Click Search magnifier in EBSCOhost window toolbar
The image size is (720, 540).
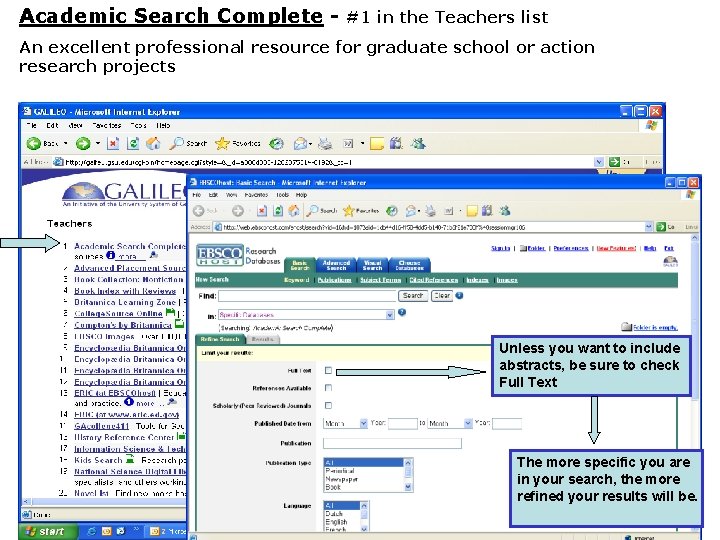click(312, 210)
